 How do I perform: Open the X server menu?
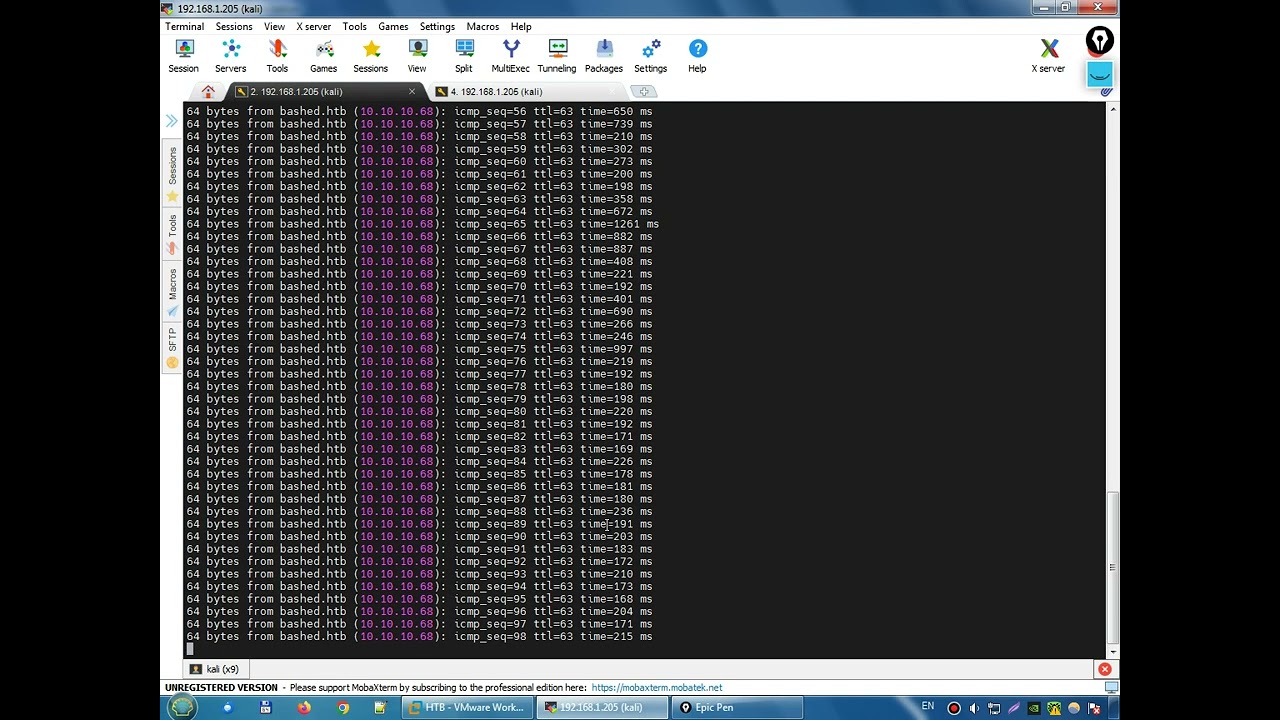coord(314,27)
